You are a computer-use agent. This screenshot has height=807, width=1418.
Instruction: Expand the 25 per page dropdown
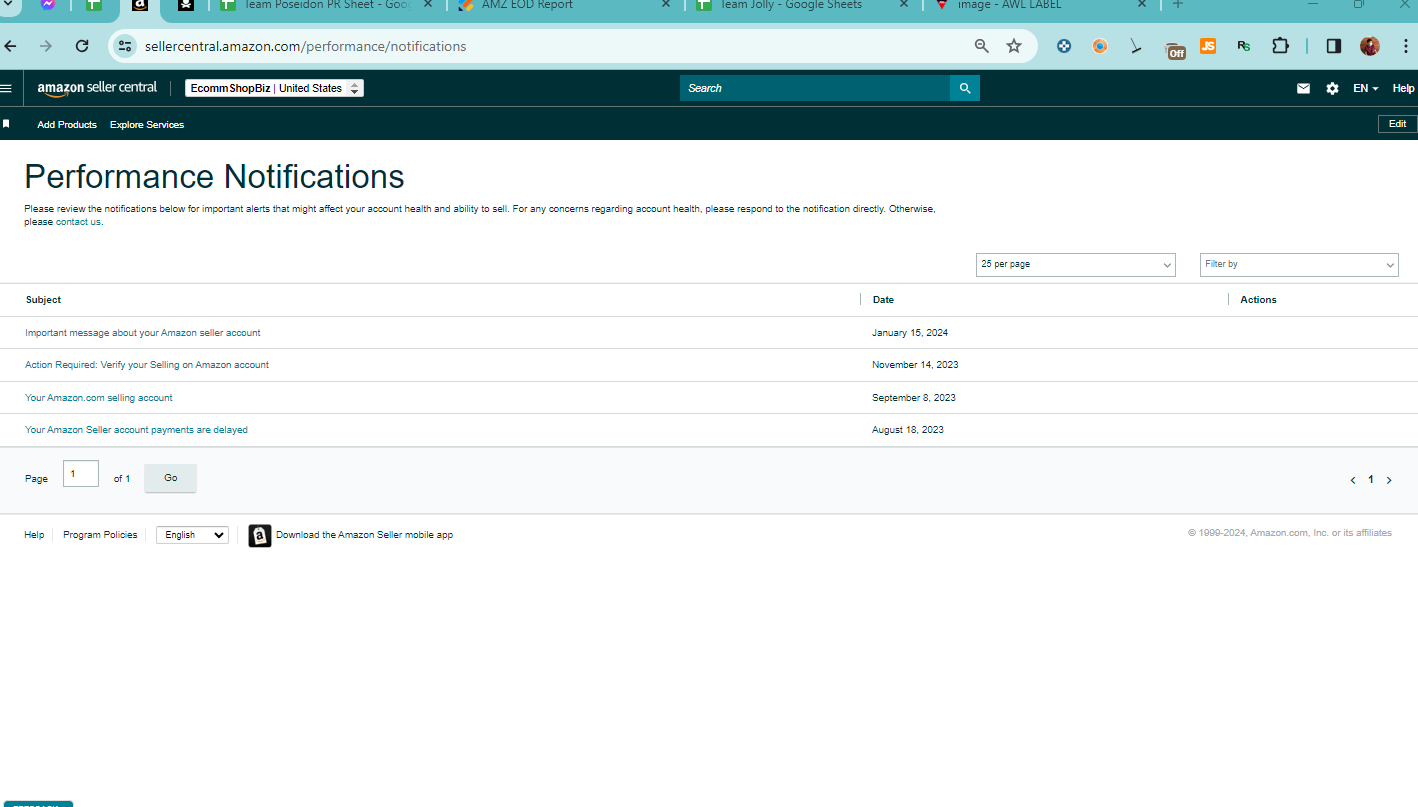[1076, 264]
